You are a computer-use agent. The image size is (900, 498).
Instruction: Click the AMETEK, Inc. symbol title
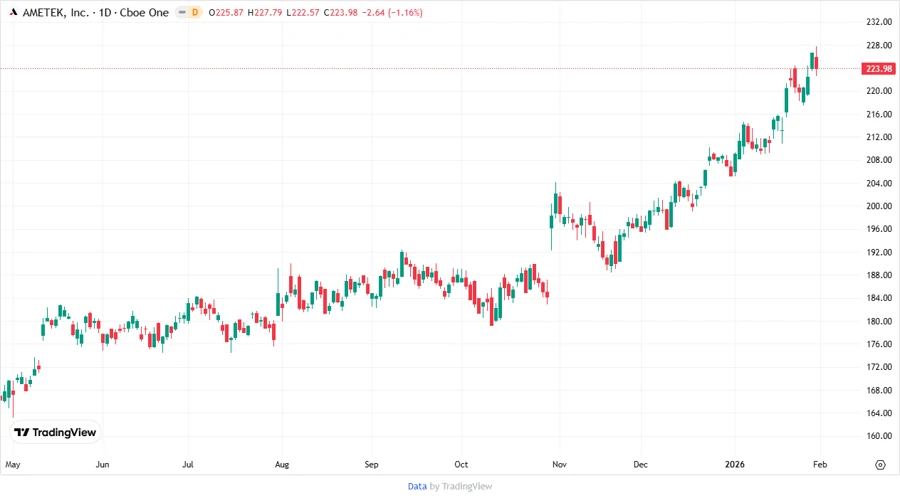click(x=56, y=12)
